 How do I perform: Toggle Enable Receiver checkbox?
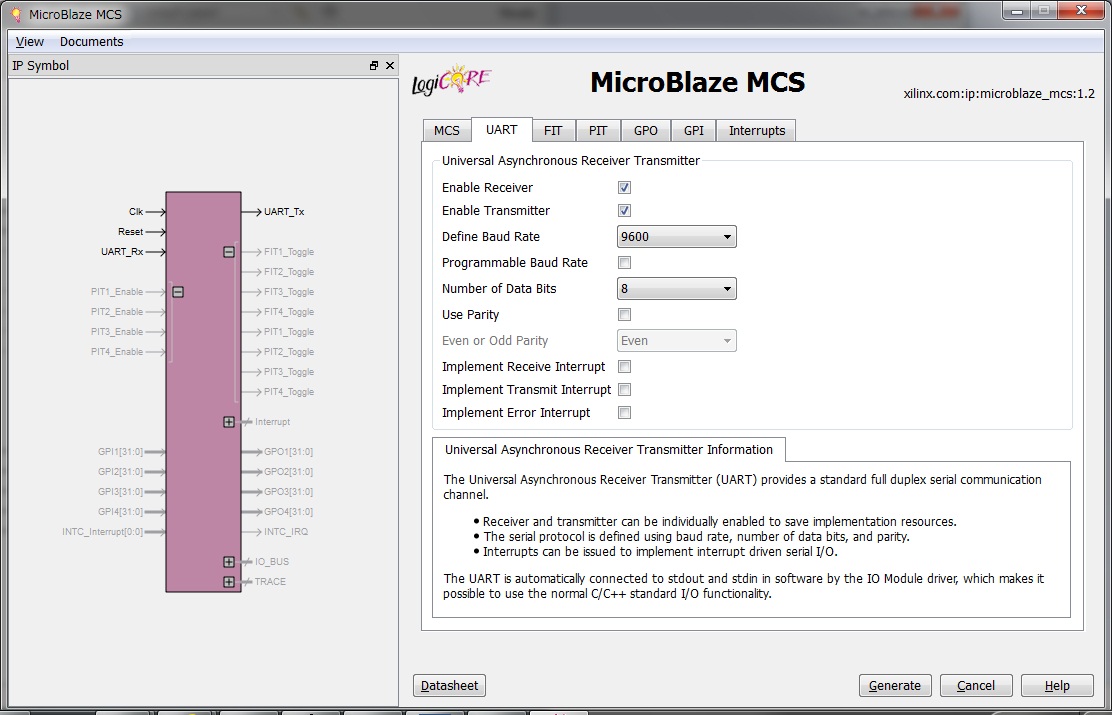click(x=624, y=188)
